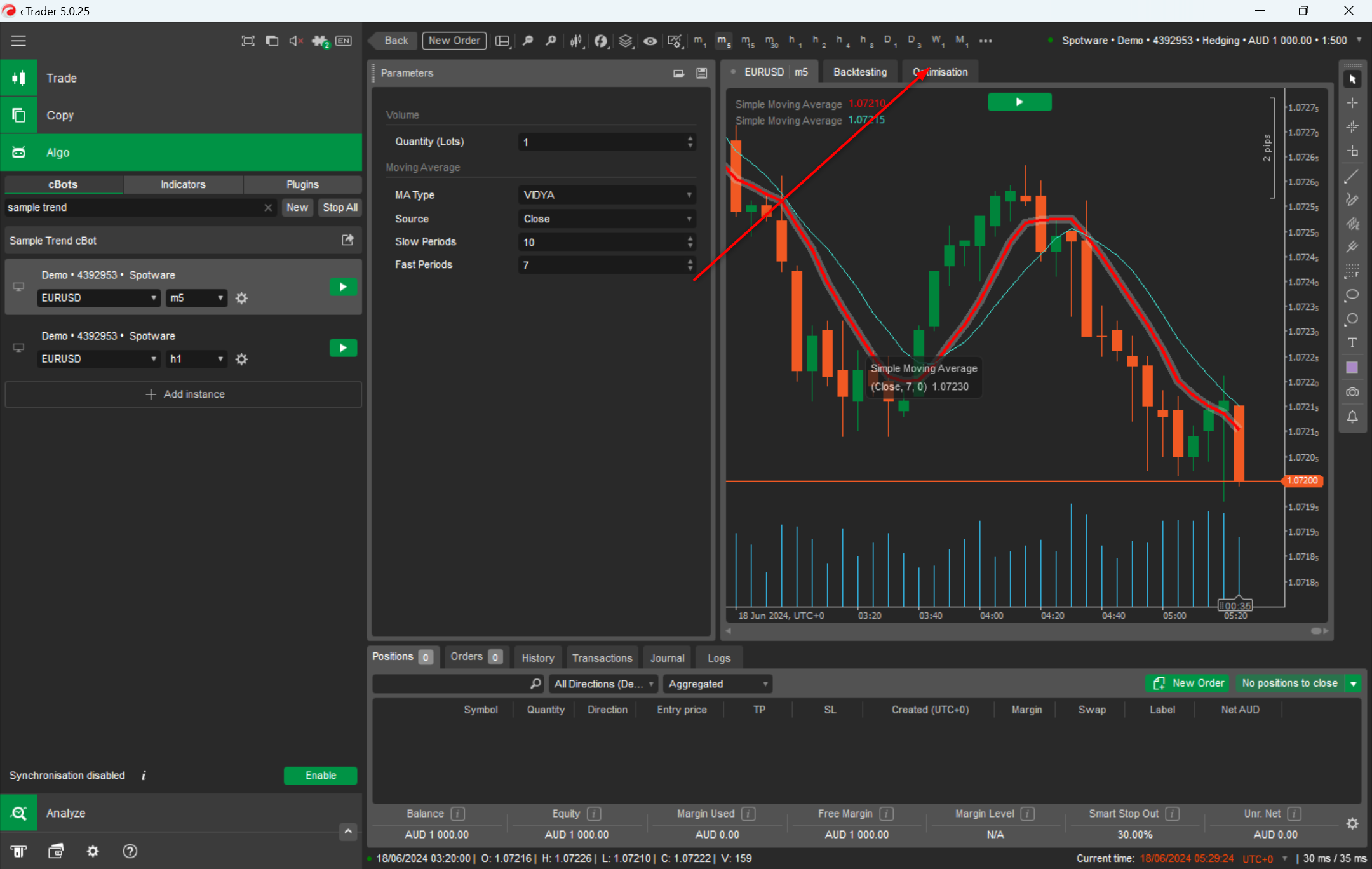Image resolution: width=1372 pixels, height=869 pixels.
Task: Open the m5 instance timeframe dropdown
Action: [196, 298]
